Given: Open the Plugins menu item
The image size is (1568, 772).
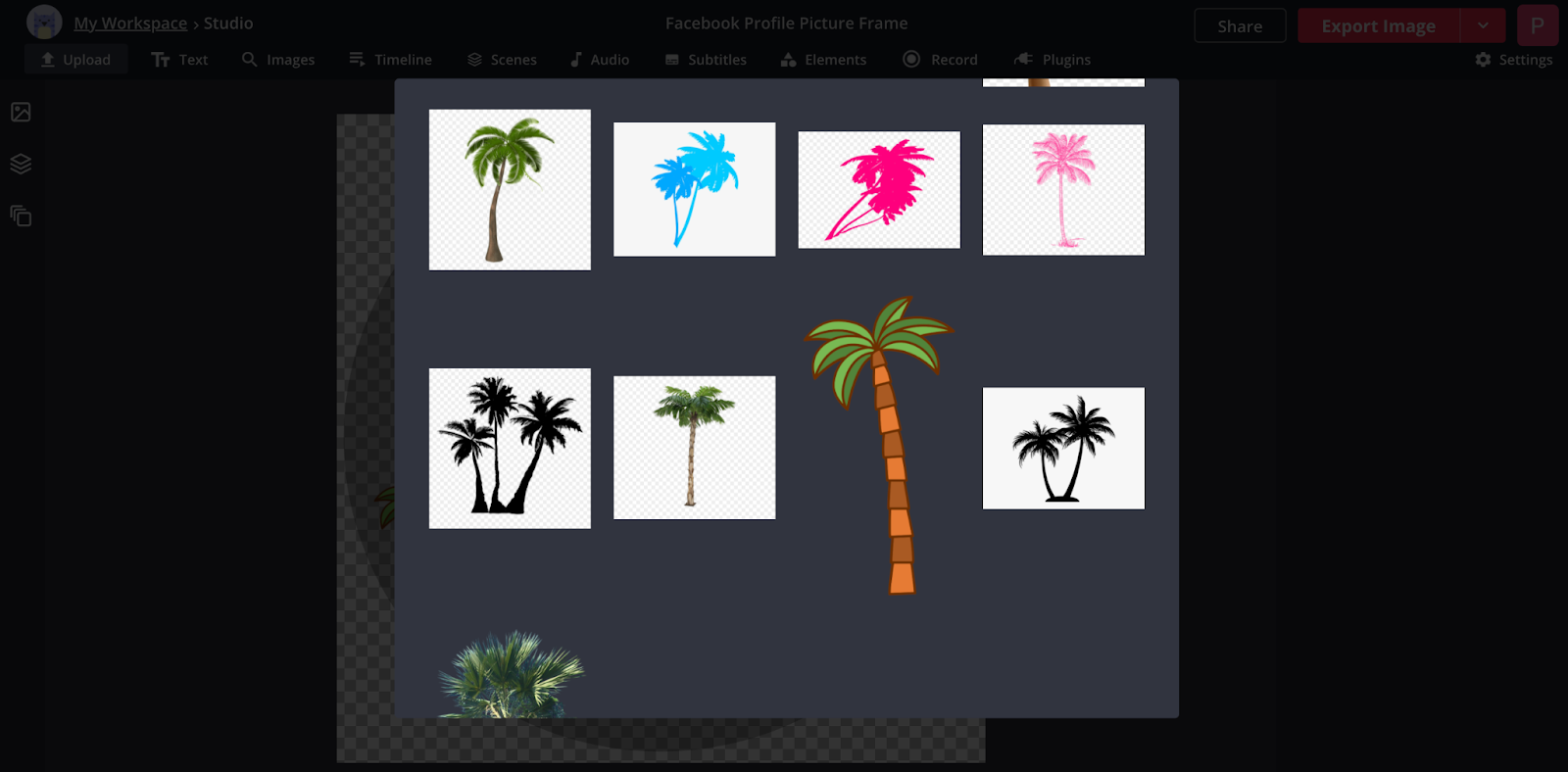Looking at the screenshot, I should [x=1053, y=60].
